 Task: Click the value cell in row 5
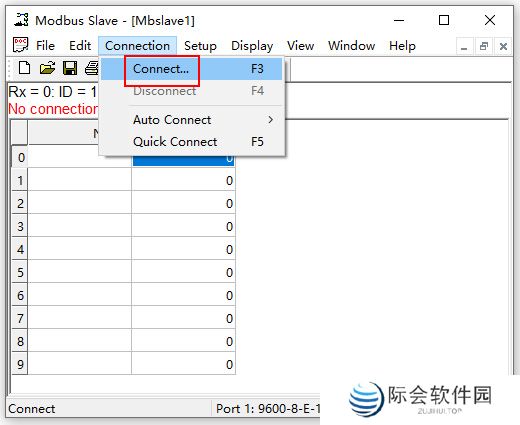[x=184, y=272]
